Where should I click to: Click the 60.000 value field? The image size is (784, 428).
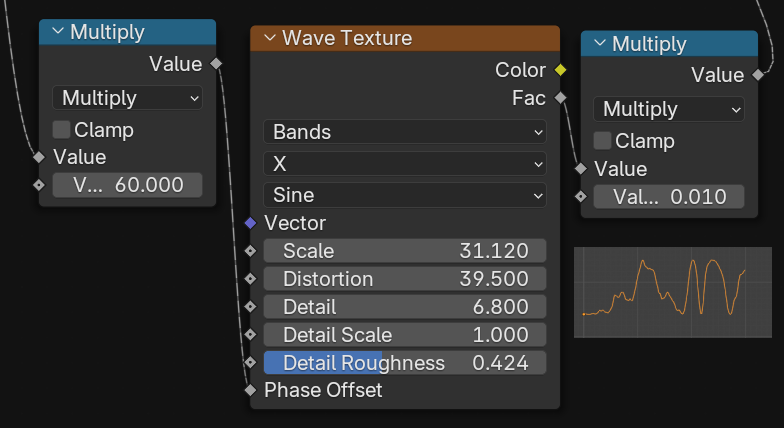coord(127,185)
